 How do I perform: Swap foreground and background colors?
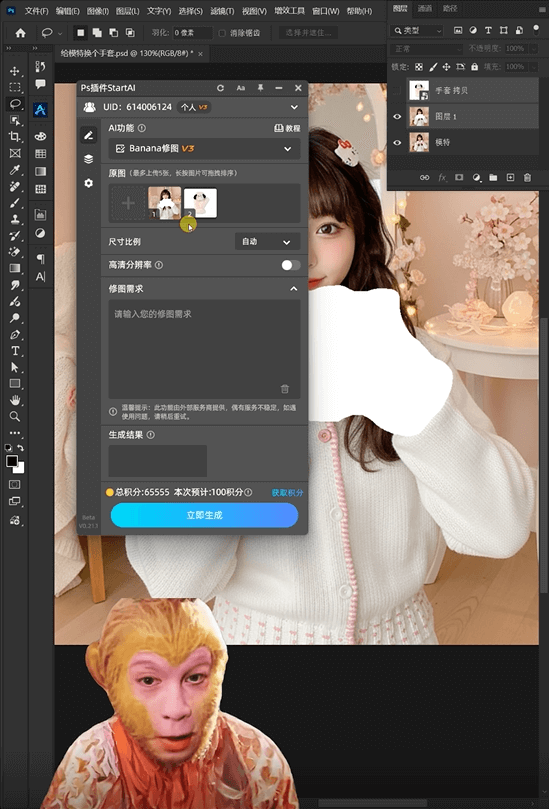coord(21,448)
